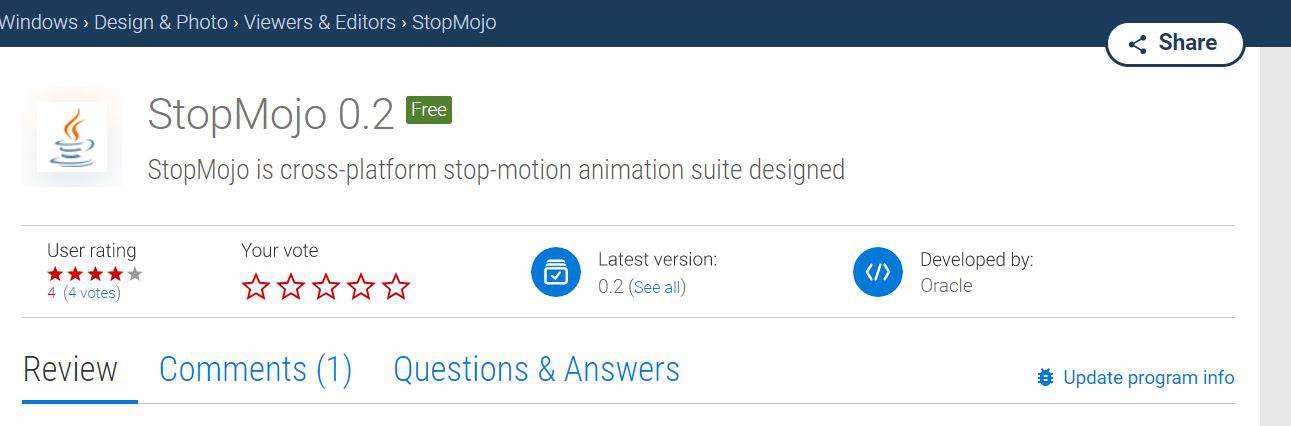Screen dimensions: 1291x426
Task: Click the latest version calendar icon
Action: [x=556, y=272]
